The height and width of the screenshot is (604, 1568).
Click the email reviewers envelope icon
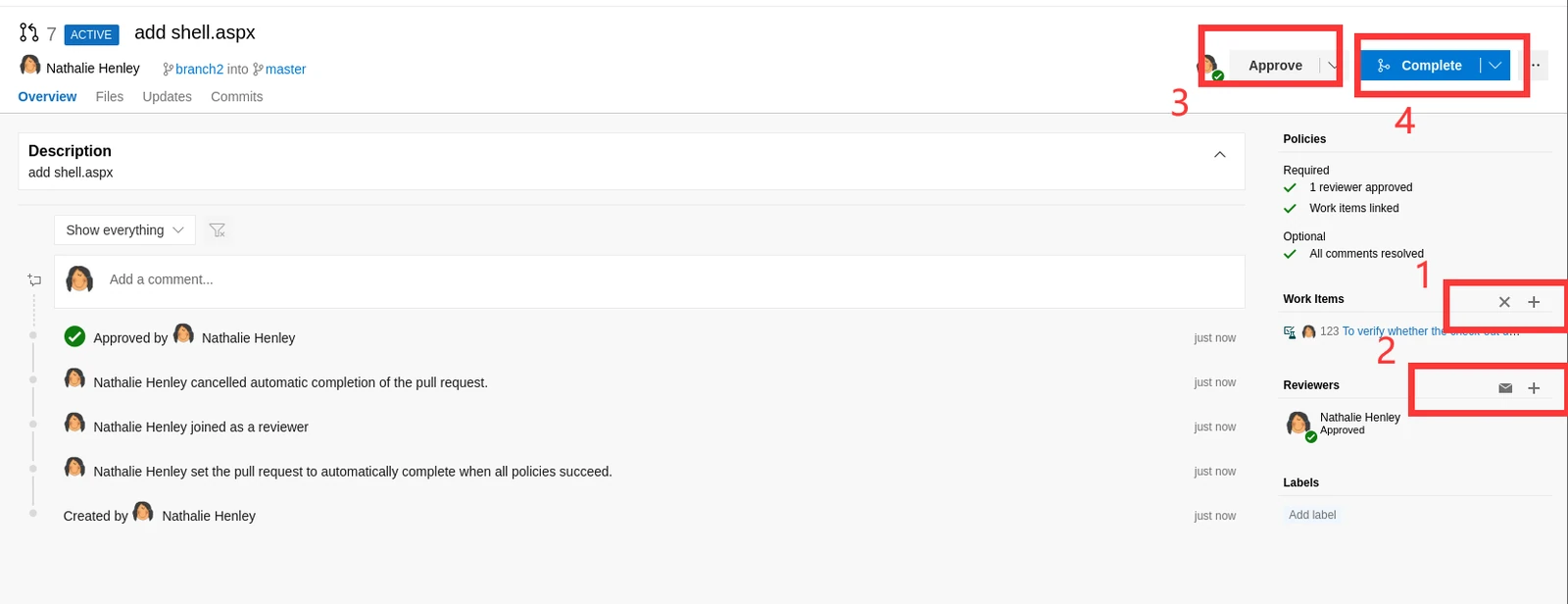click(x=1505, y=388)
